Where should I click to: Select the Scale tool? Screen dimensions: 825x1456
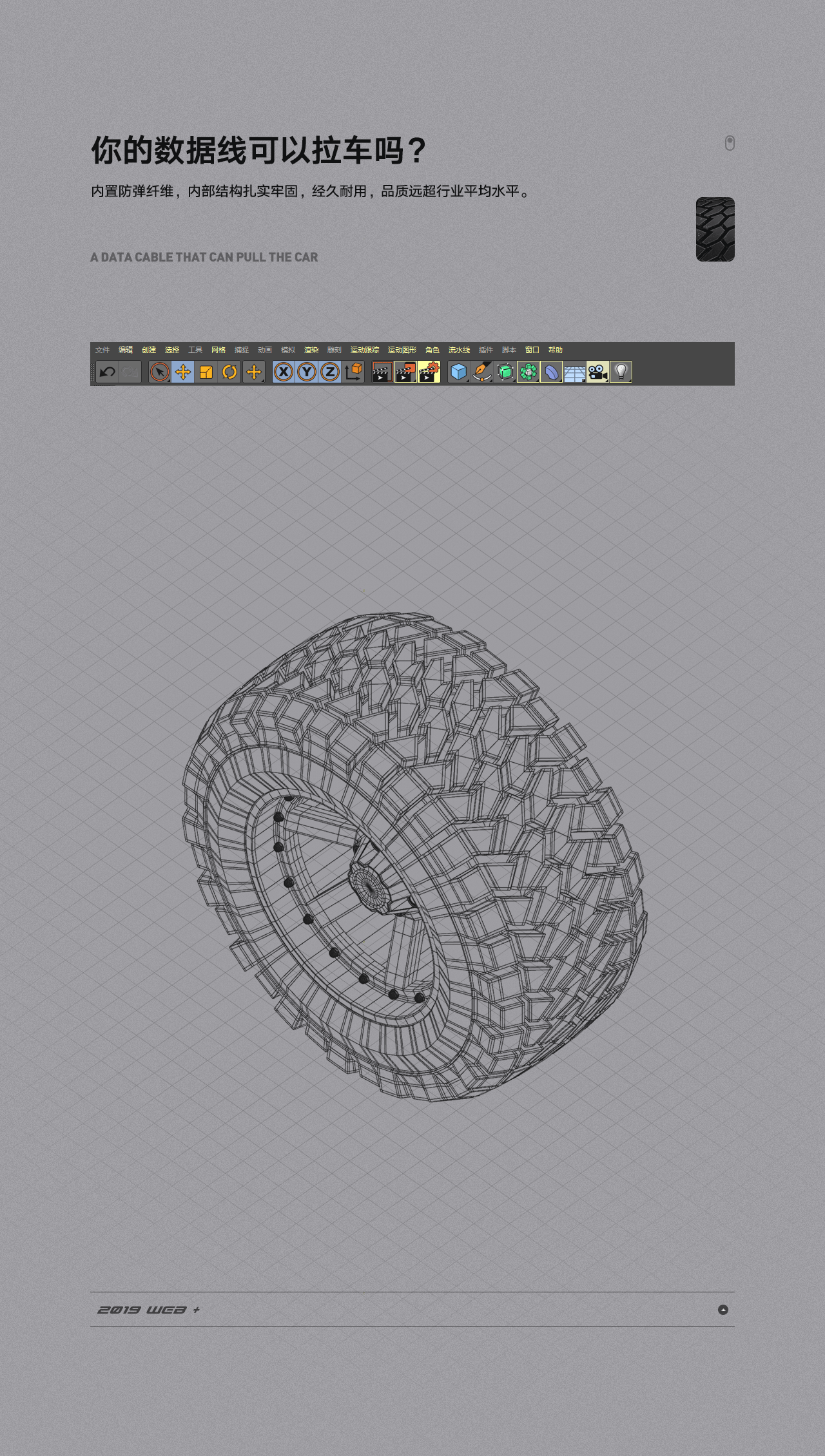pyautogui.click(x=206, y=372)
